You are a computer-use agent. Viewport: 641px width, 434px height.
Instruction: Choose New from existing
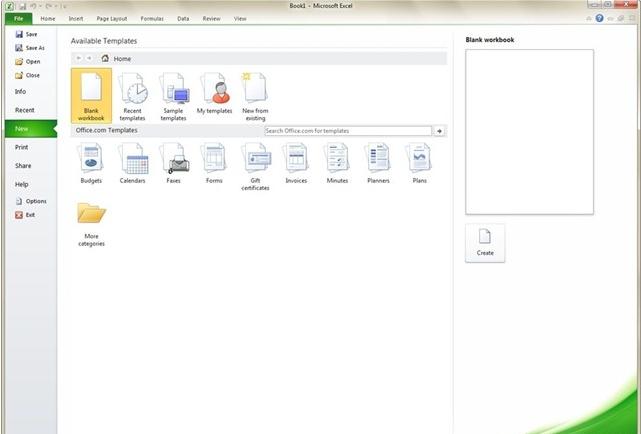point(255,96)
